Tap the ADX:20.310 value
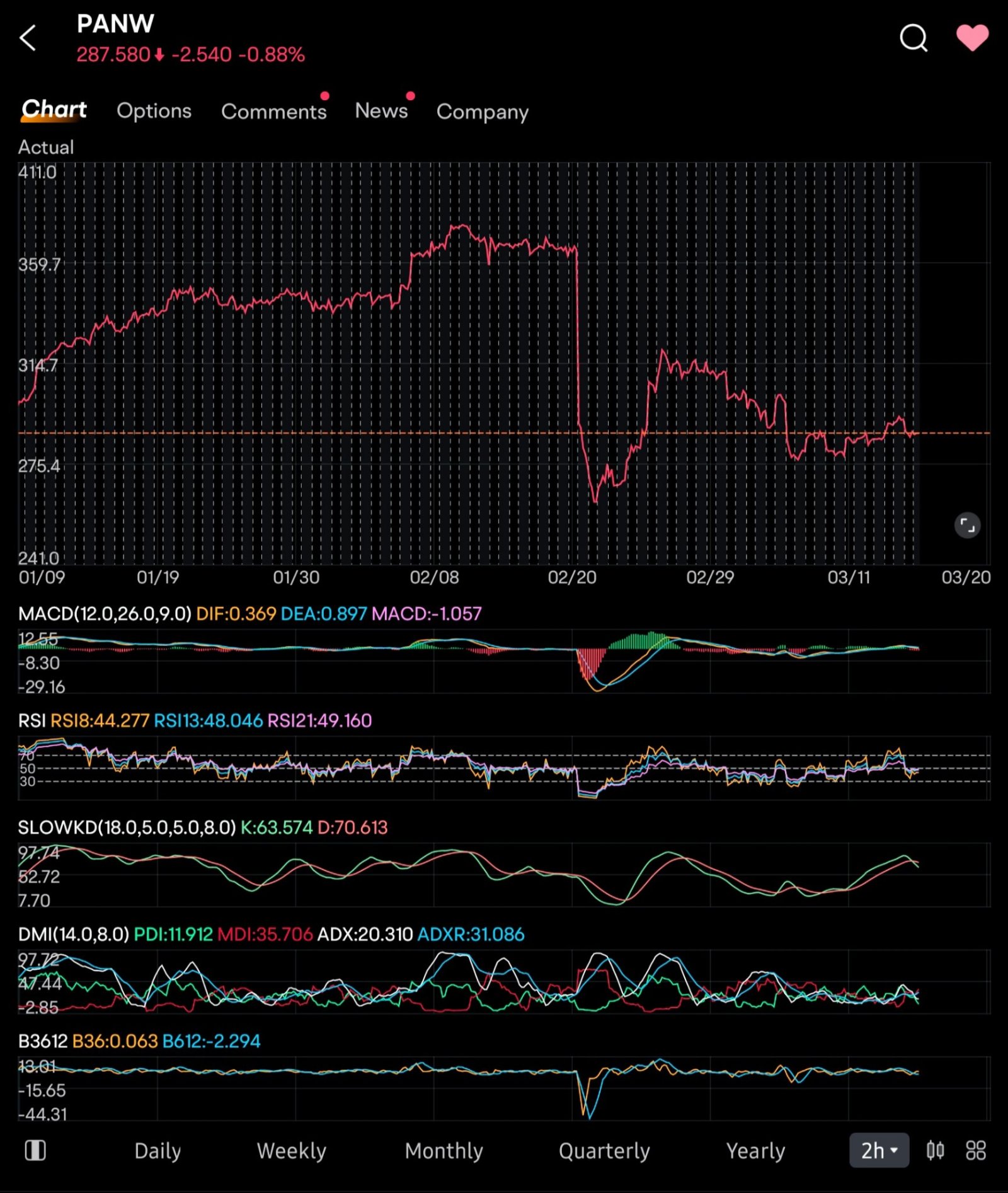The height and width of the screenshot is (1193, 1008). 365,935
